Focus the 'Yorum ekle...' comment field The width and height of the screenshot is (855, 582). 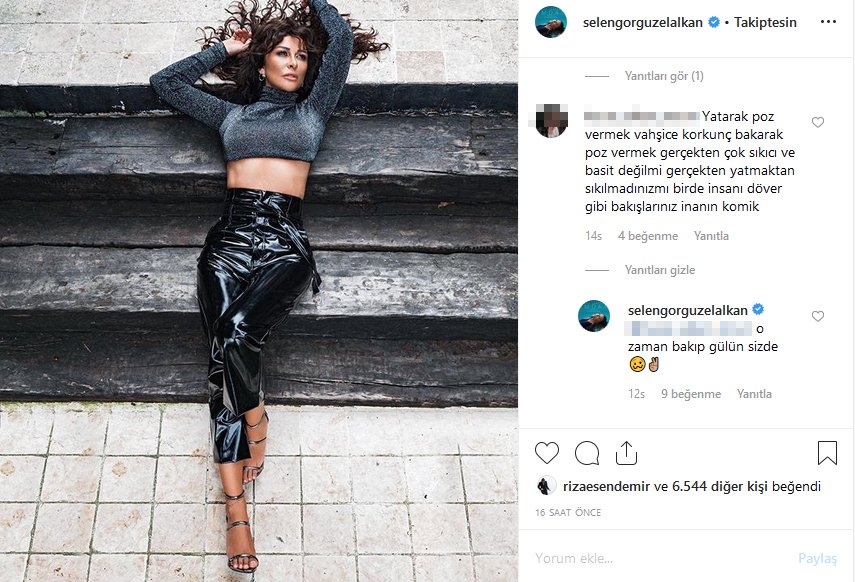pos(660,558)
